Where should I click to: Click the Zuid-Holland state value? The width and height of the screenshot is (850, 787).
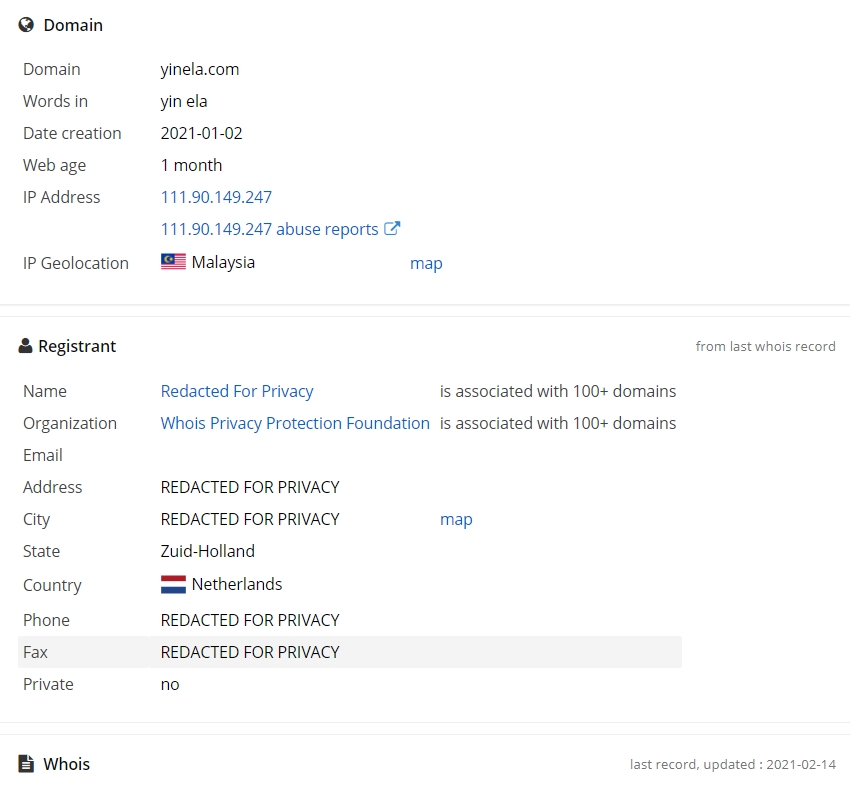click(208, 551)
